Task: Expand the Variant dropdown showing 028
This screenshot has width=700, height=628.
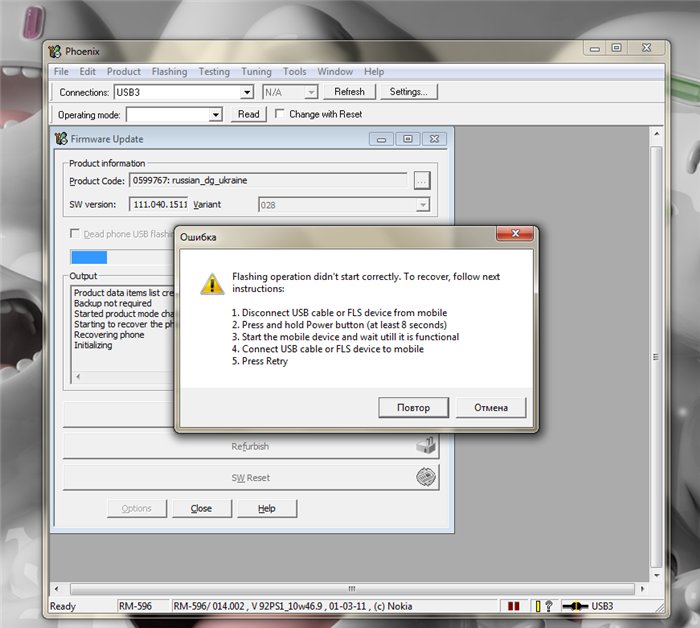Action: pos(423,205)
